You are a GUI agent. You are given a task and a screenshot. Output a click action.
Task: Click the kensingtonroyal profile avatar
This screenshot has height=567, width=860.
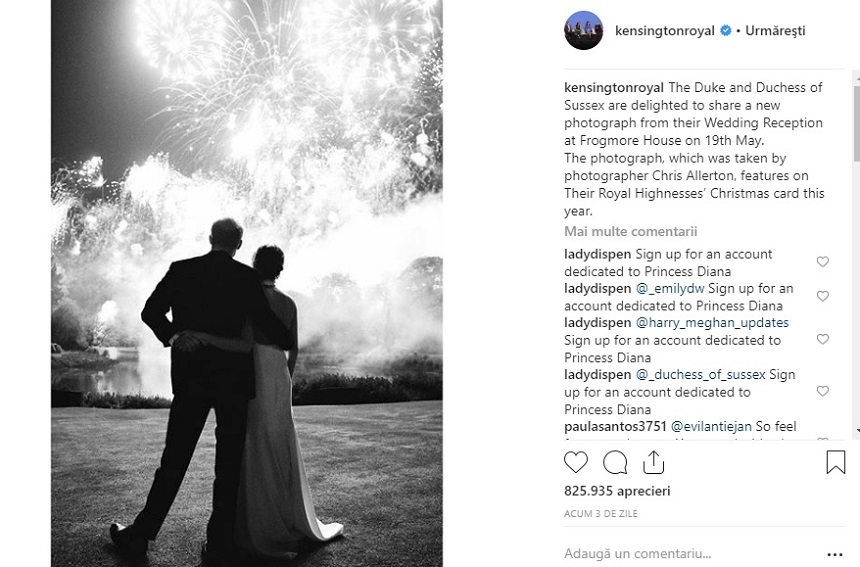click(584, 30)
